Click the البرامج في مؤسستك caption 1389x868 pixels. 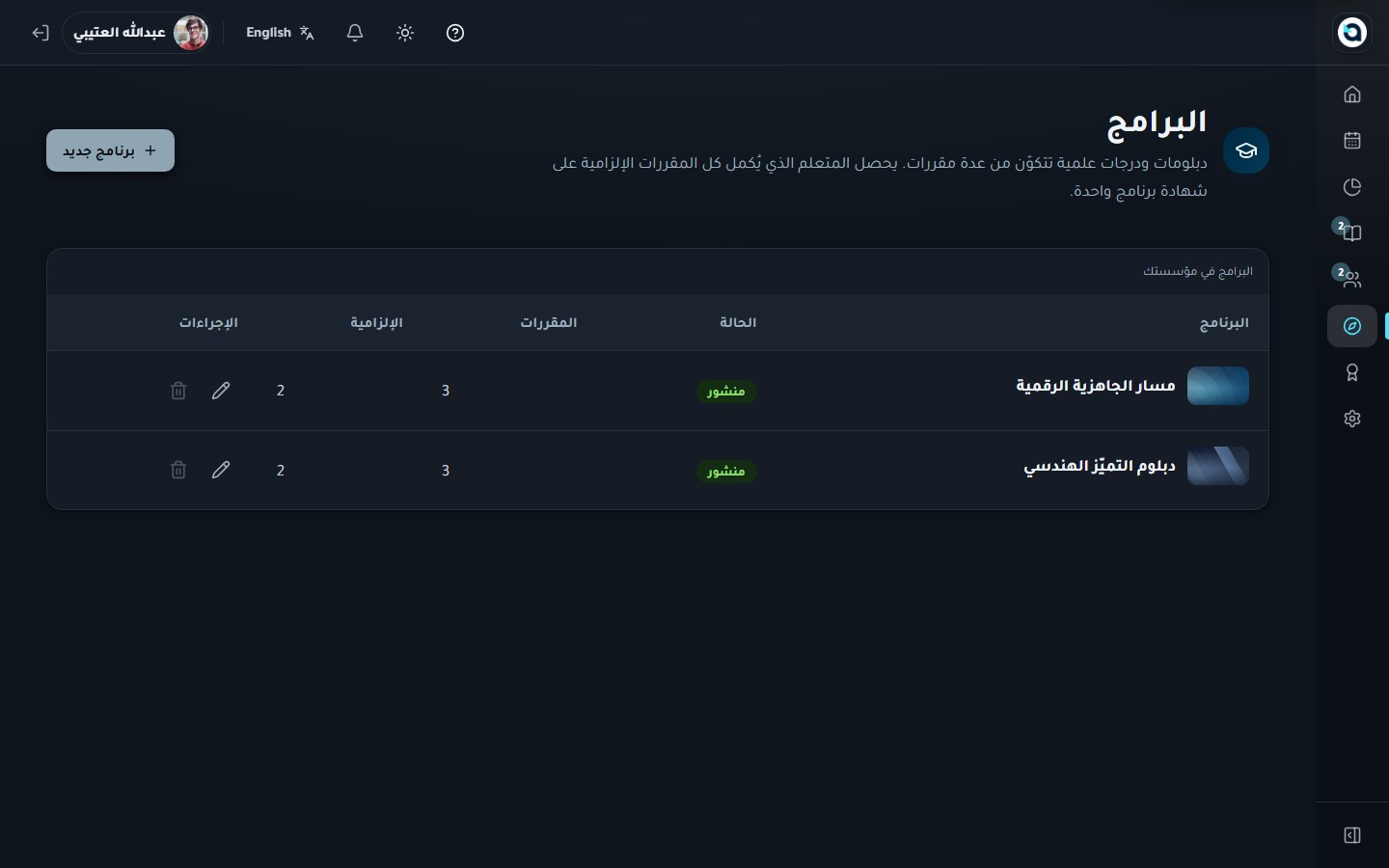click(1198, 271)
